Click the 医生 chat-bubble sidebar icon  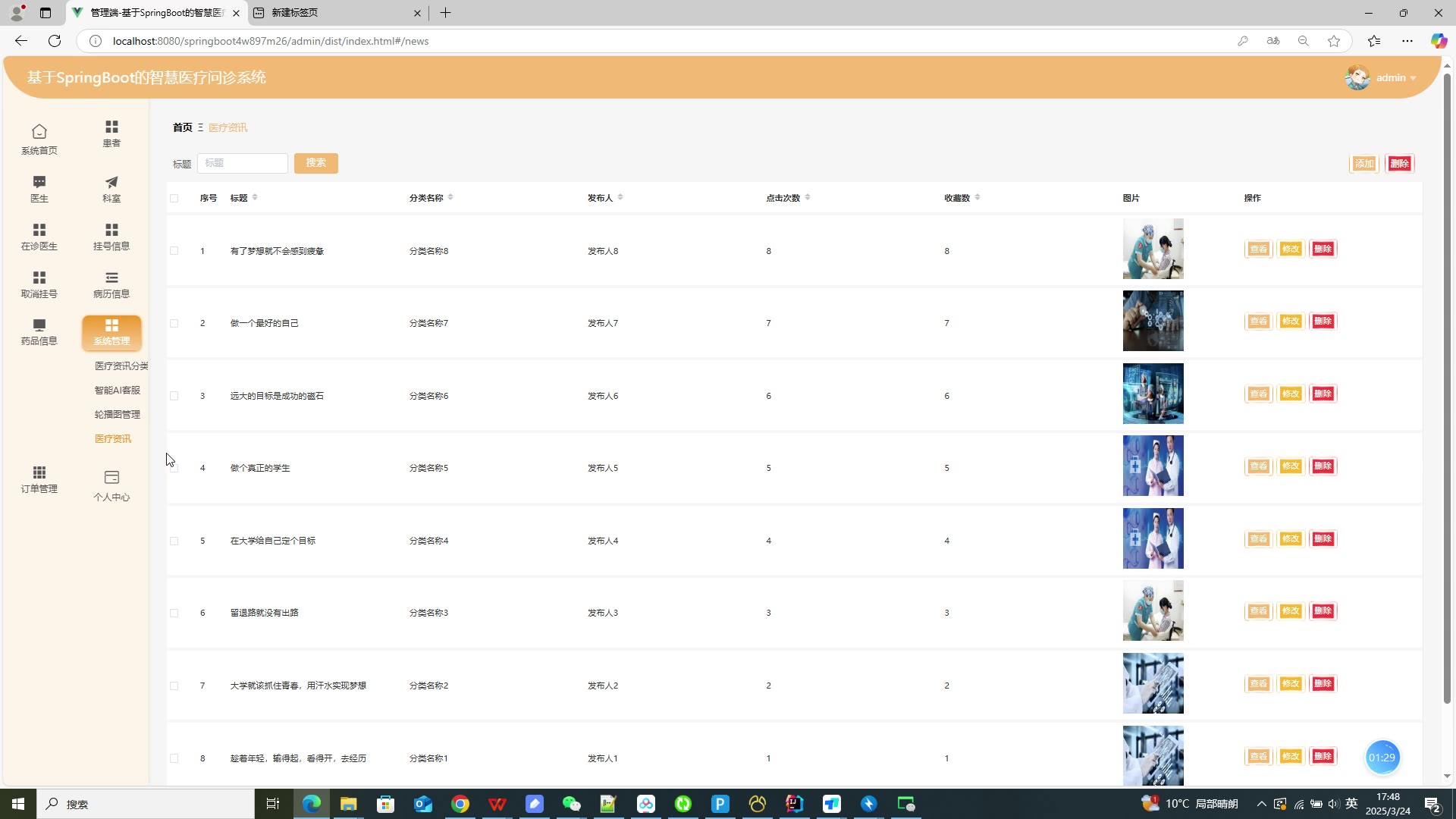coord(39,182)
